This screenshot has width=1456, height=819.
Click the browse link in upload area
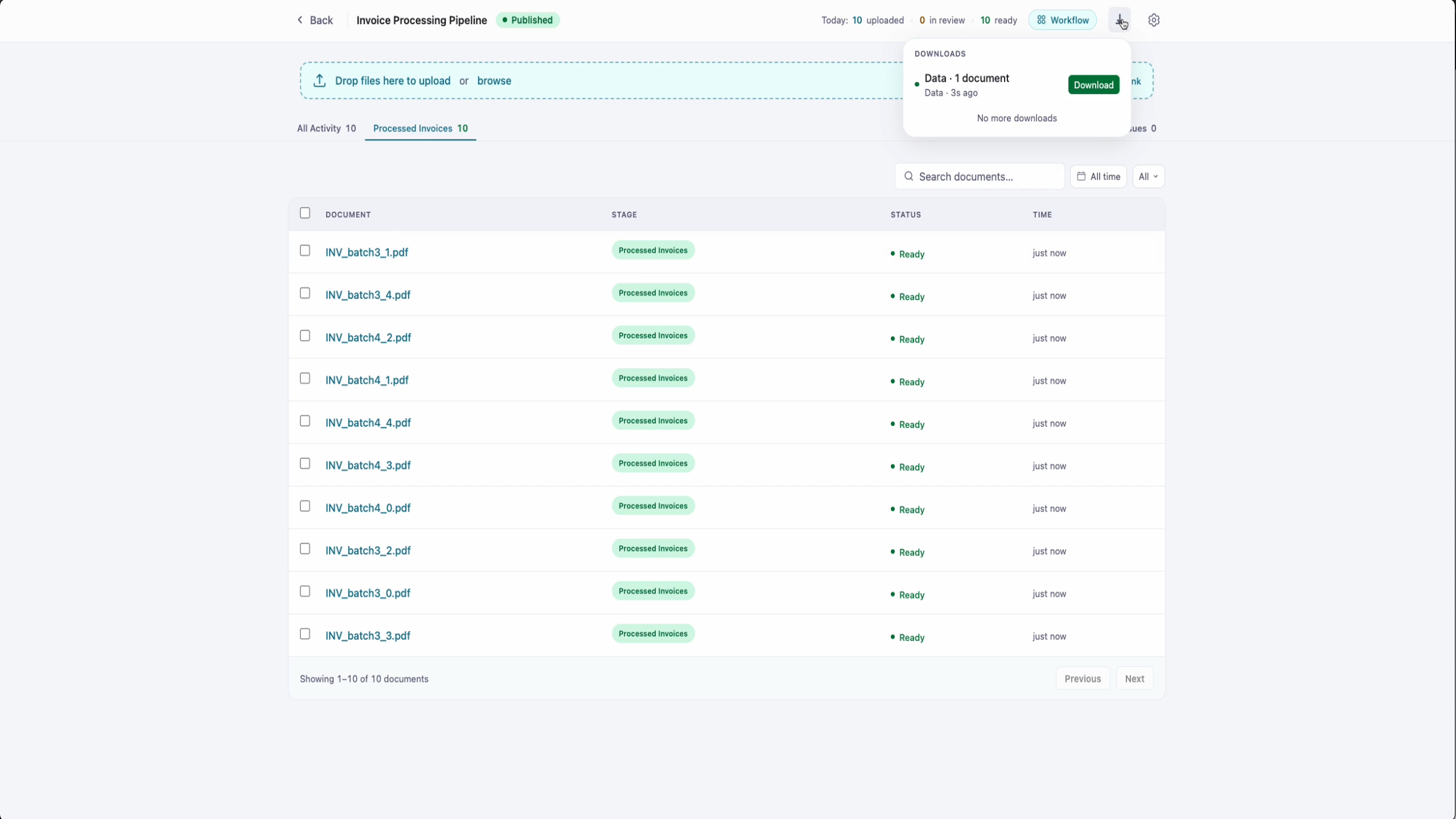tap(494, 81)
